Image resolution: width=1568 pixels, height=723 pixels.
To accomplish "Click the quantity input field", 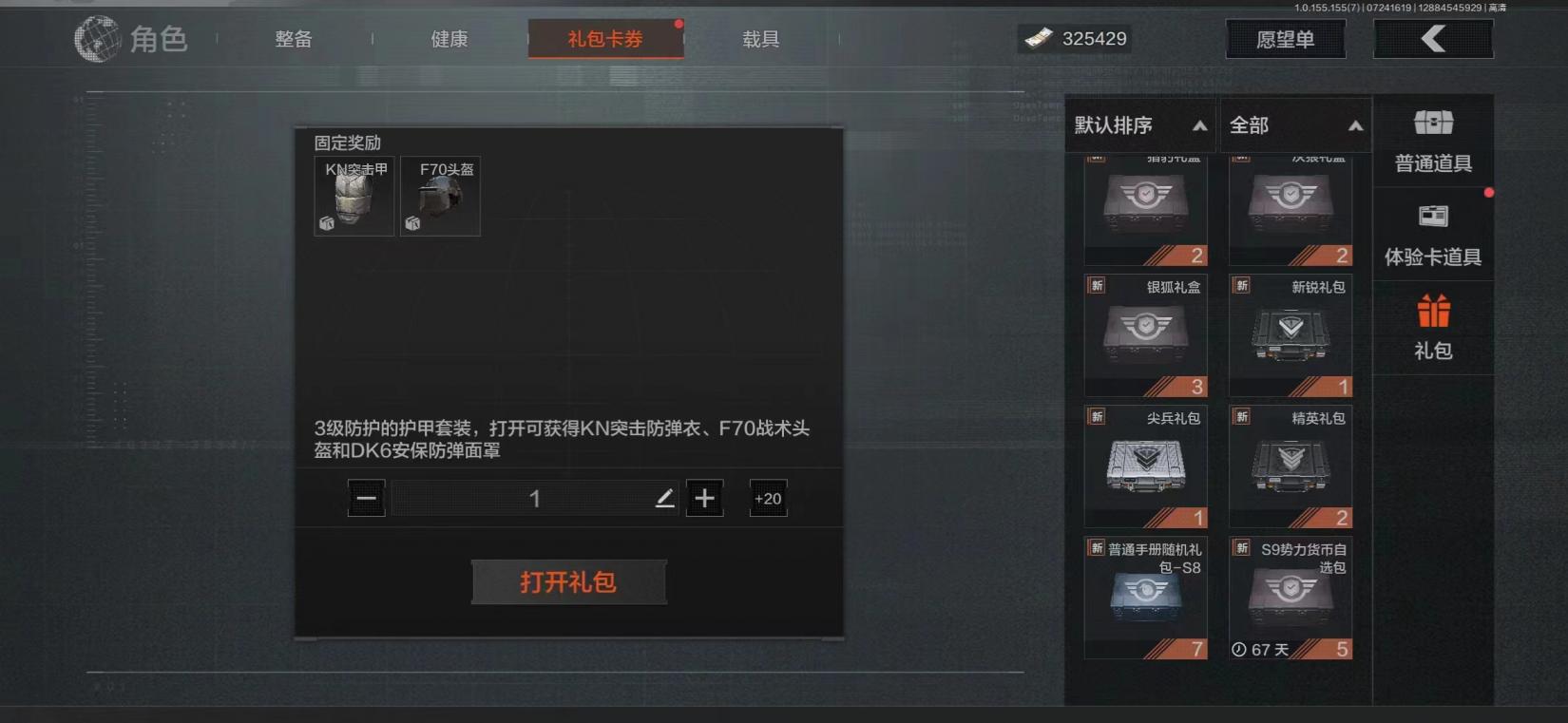I will (x=535, y=498).
